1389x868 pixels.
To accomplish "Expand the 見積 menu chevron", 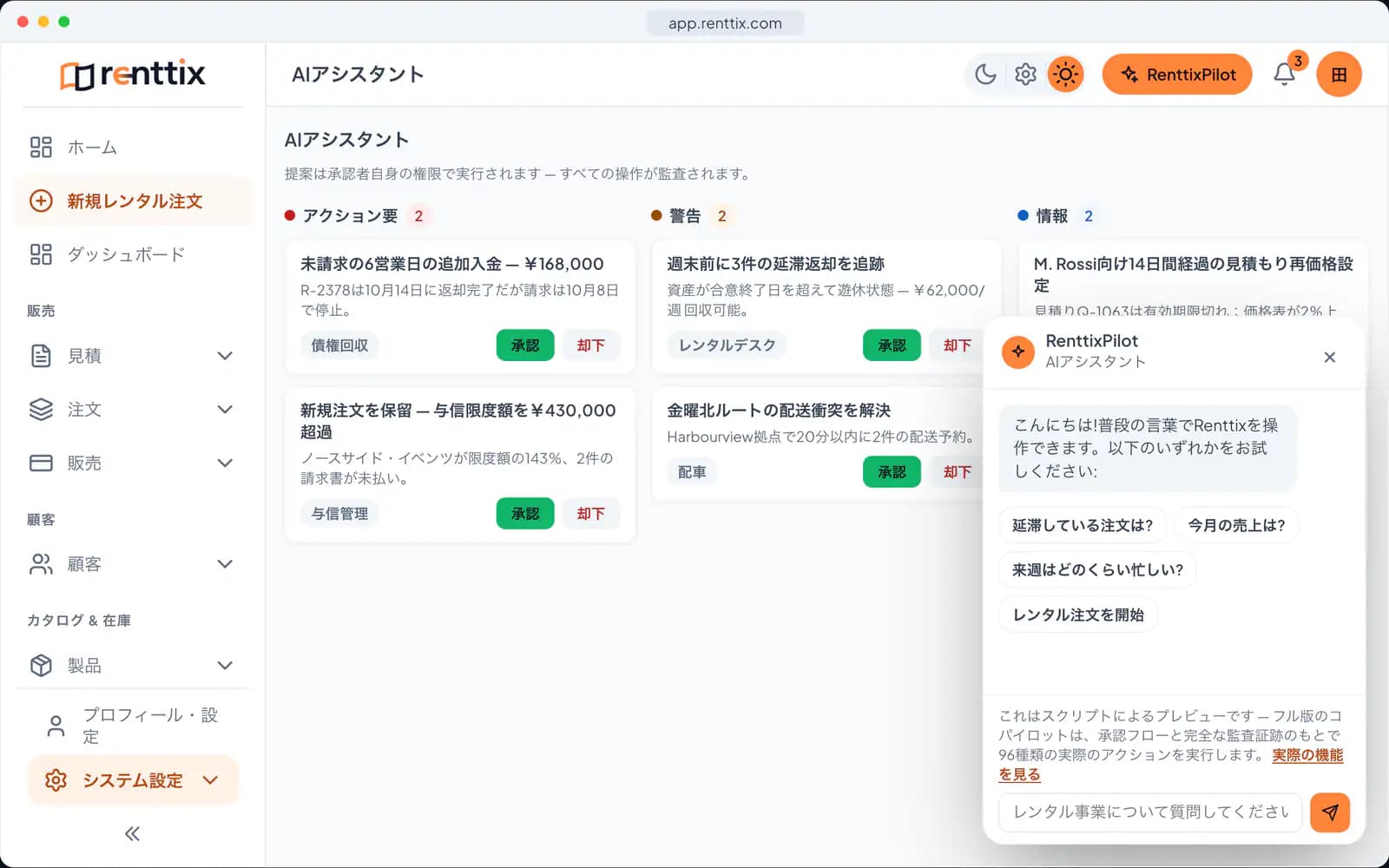I will 225,356.
